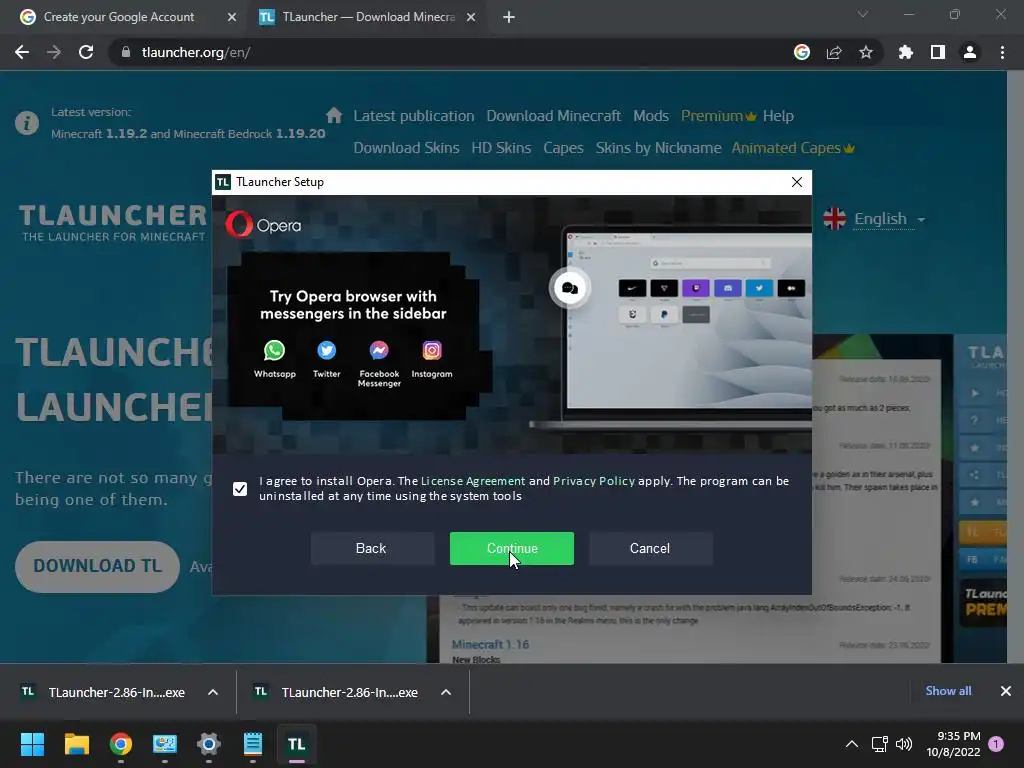Click Cancel in the TLauncher Setup dialog
Screen dimensions: 1024x768
tap(650, 548)
